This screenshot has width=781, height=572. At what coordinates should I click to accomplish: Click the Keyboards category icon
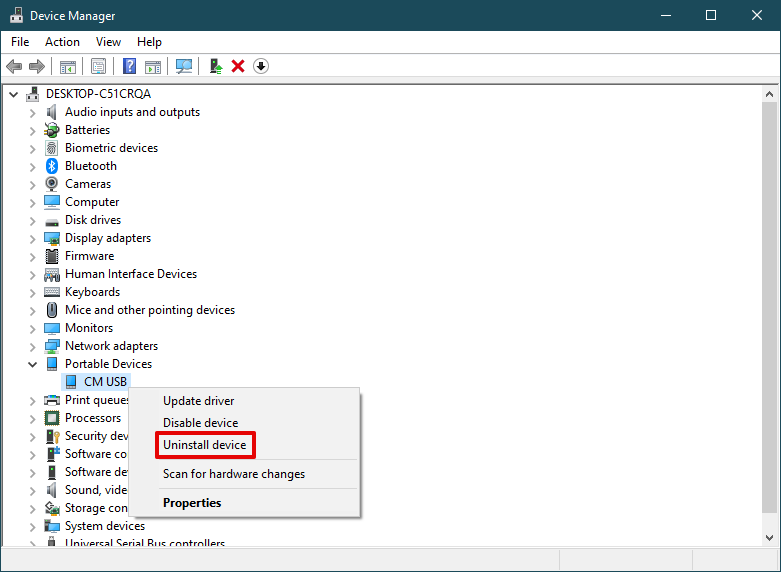pos(52,292)
